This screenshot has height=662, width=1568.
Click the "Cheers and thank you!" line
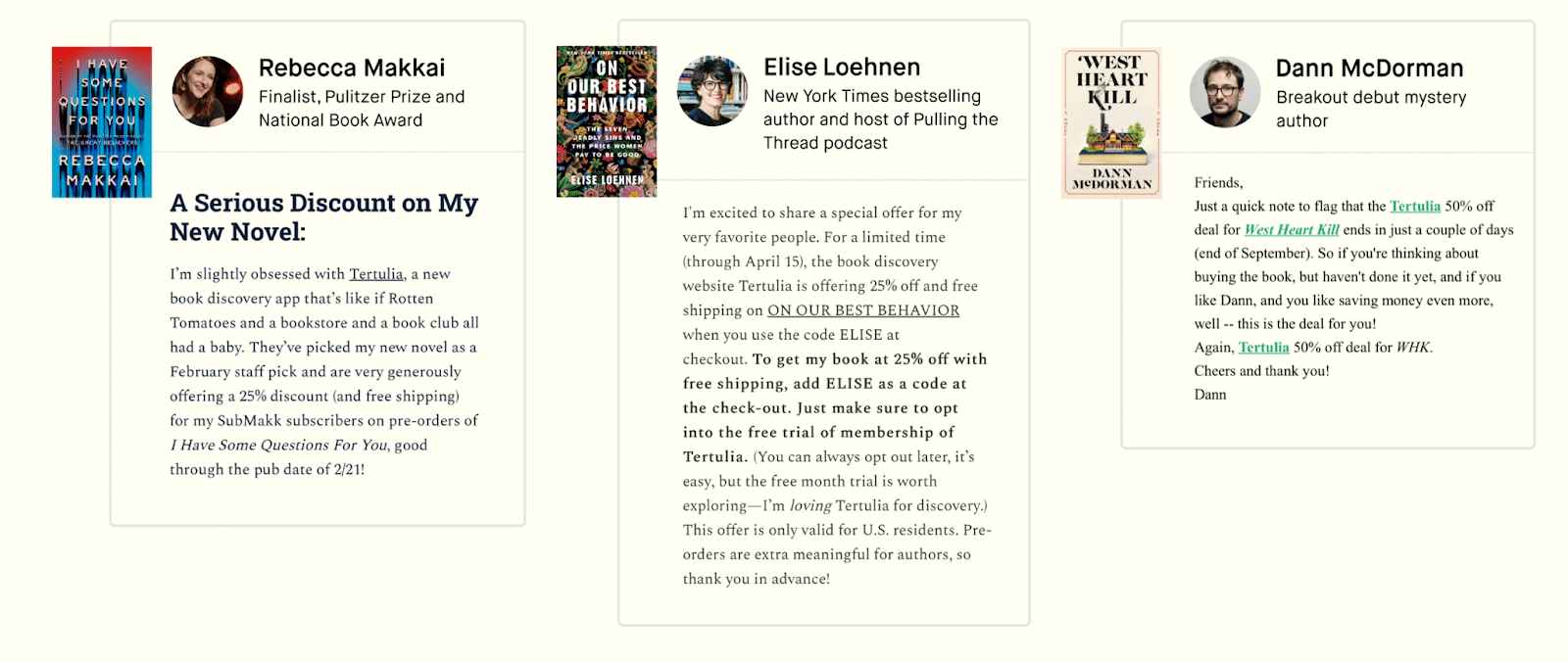point(1261,371)
